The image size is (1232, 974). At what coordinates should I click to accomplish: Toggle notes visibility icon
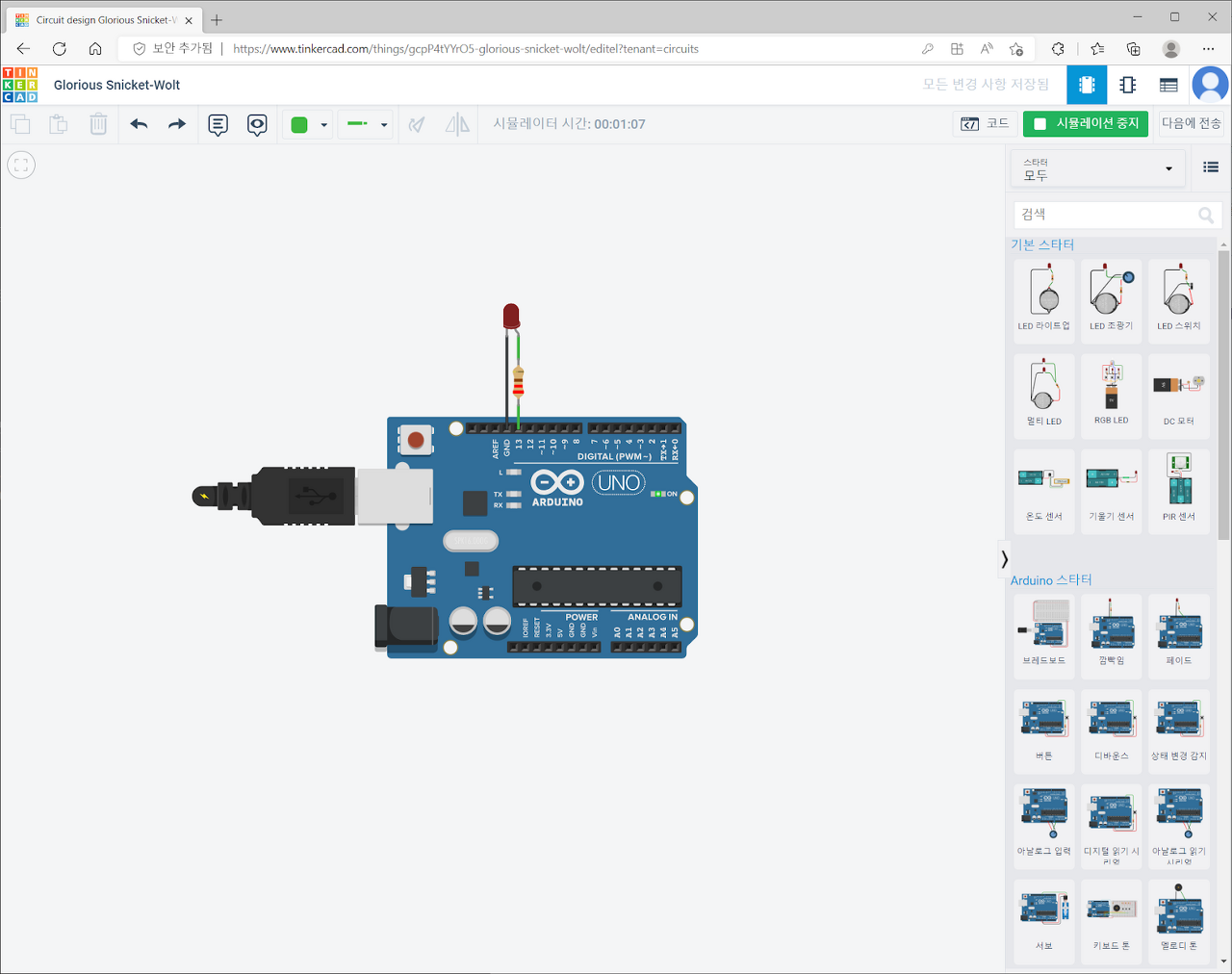[x=257, y=124]
